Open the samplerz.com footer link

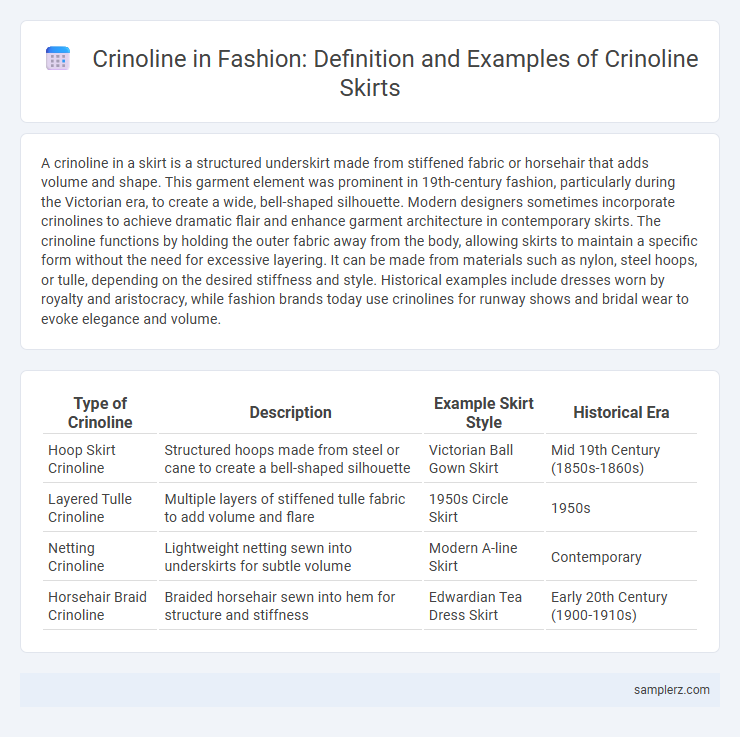671,689
